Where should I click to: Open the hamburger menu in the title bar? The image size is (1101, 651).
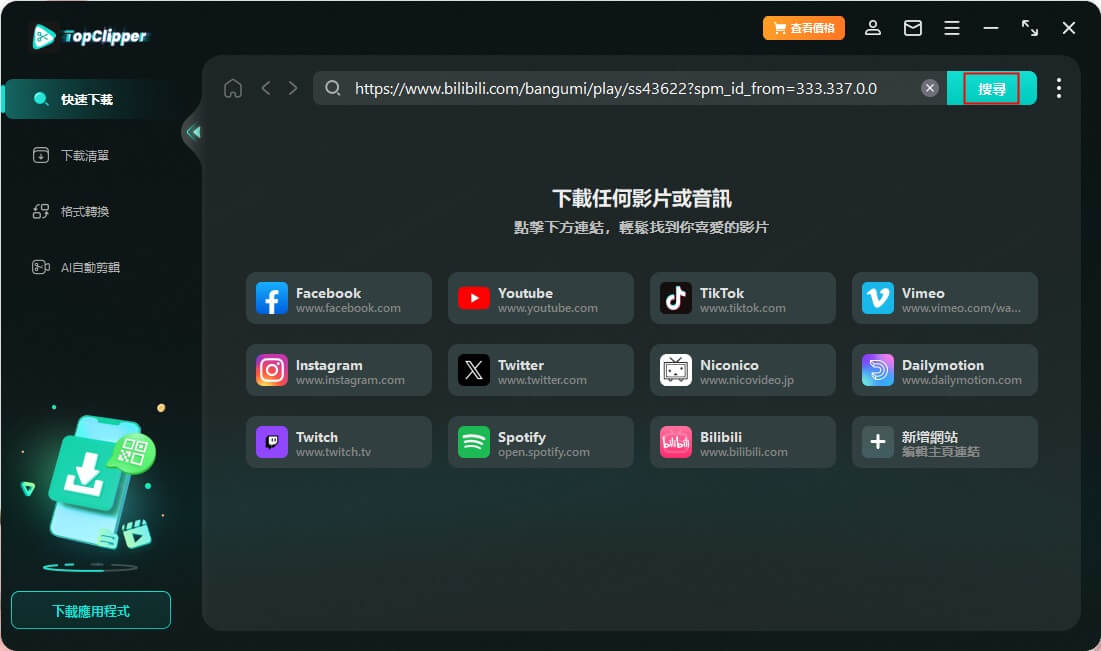pos(952,28)
